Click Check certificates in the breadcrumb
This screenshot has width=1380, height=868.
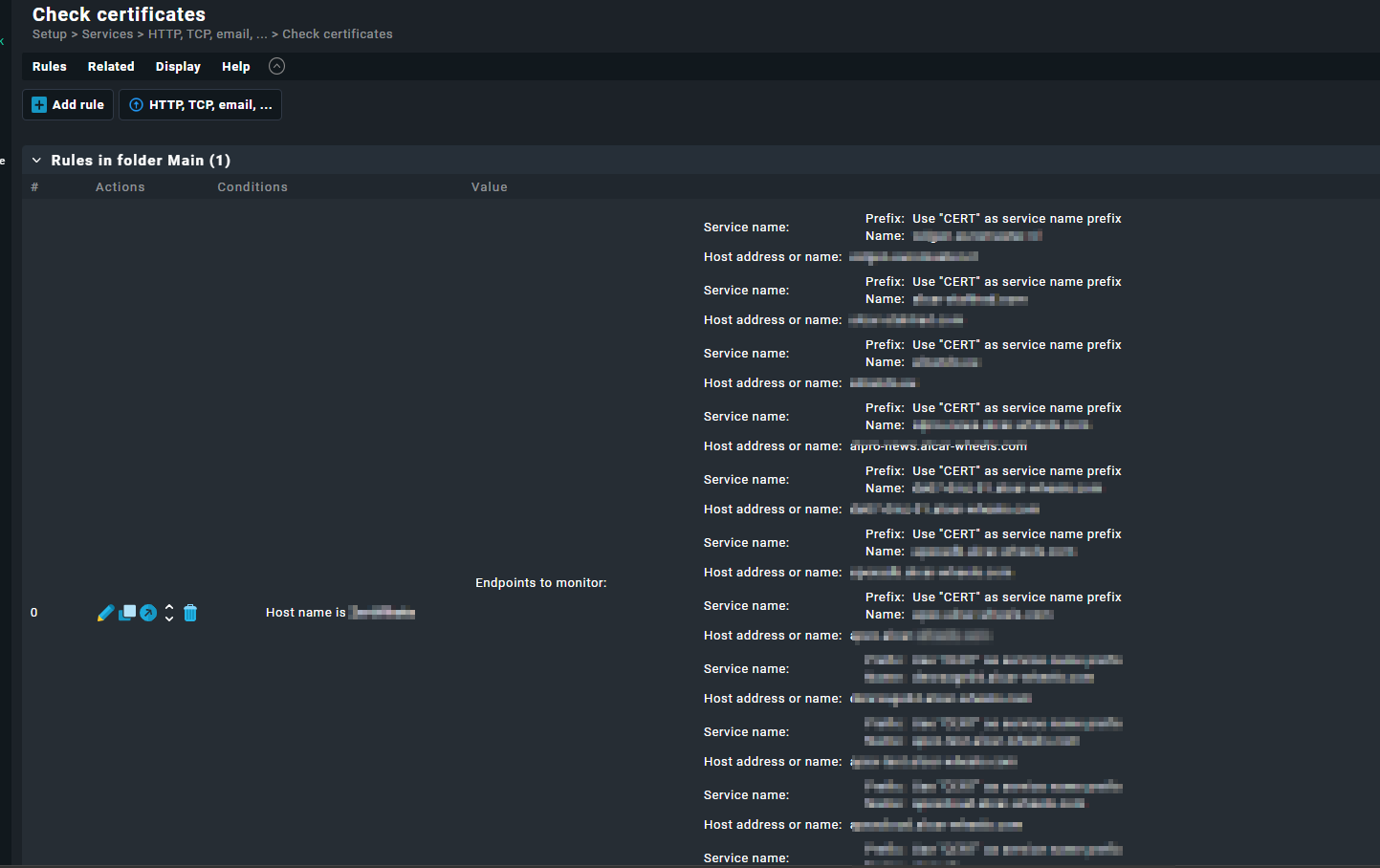pos(338,34)
